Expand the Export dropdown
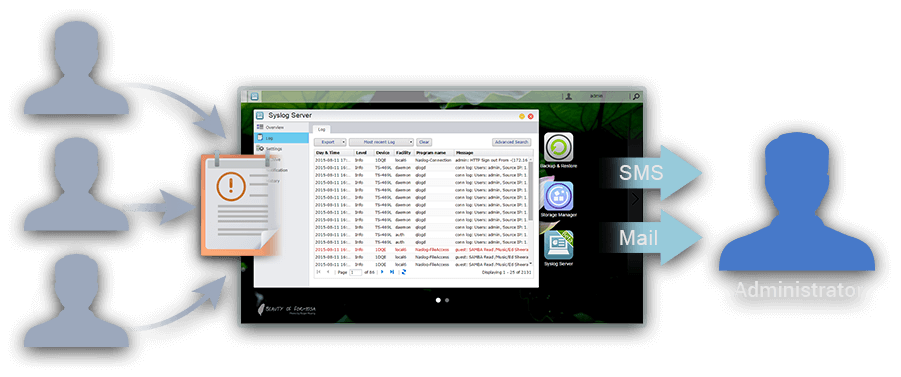Viewport: 901px width, 377px height. [x=330, y=141]
